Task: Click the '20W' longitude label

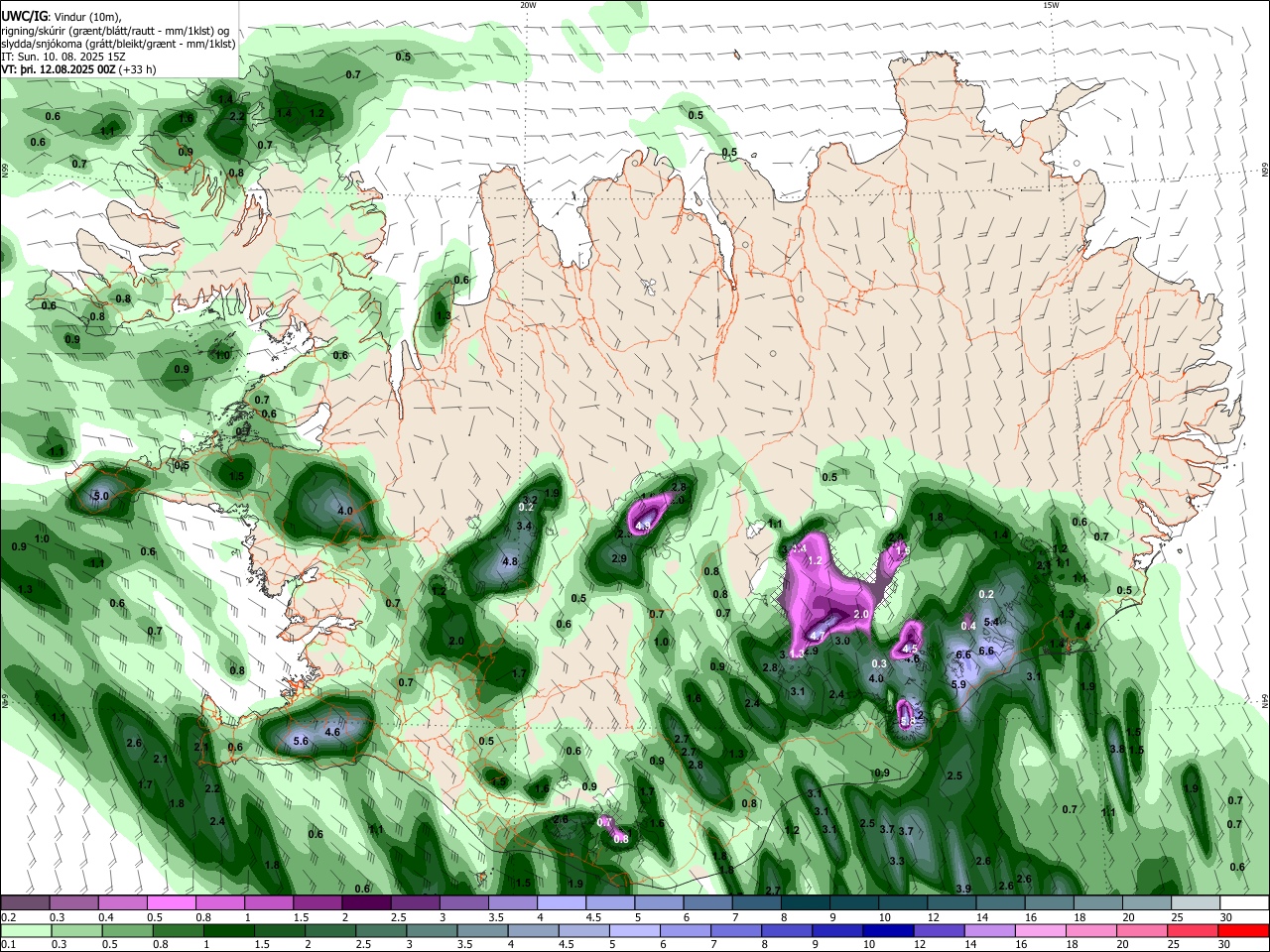Action: [528, 5]
